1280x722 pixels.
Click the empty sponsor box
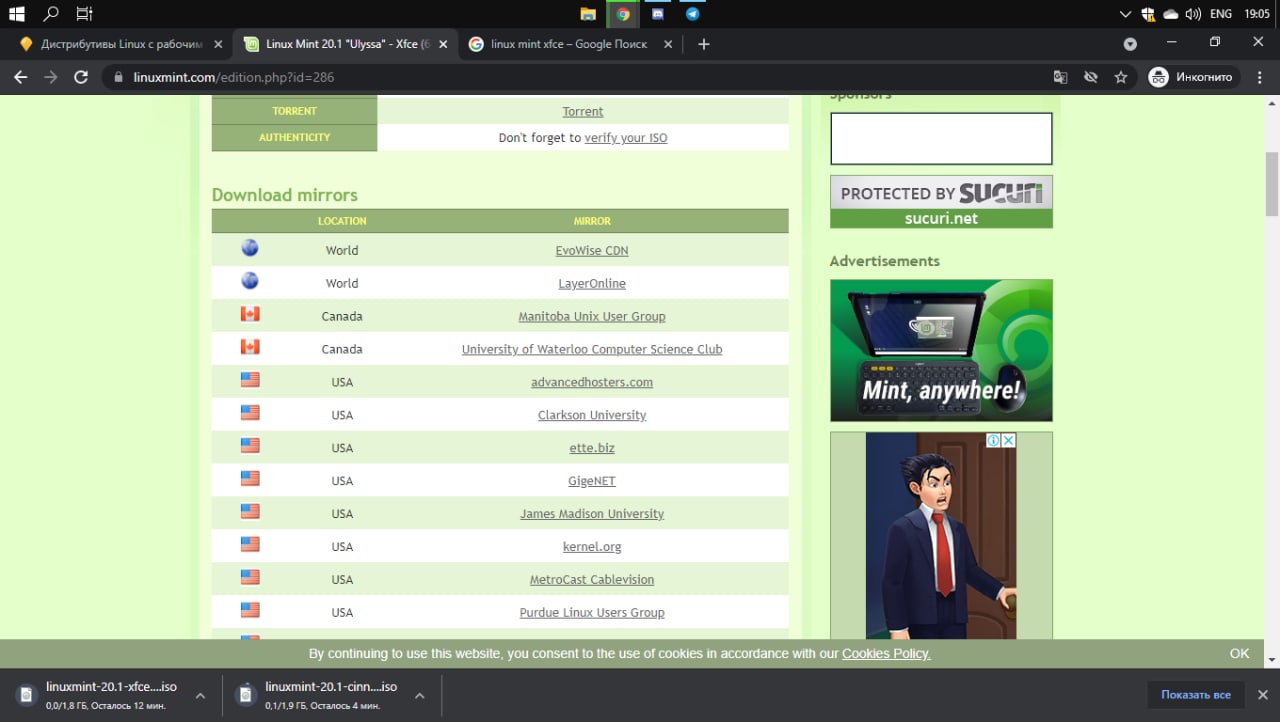click(941, 138)
